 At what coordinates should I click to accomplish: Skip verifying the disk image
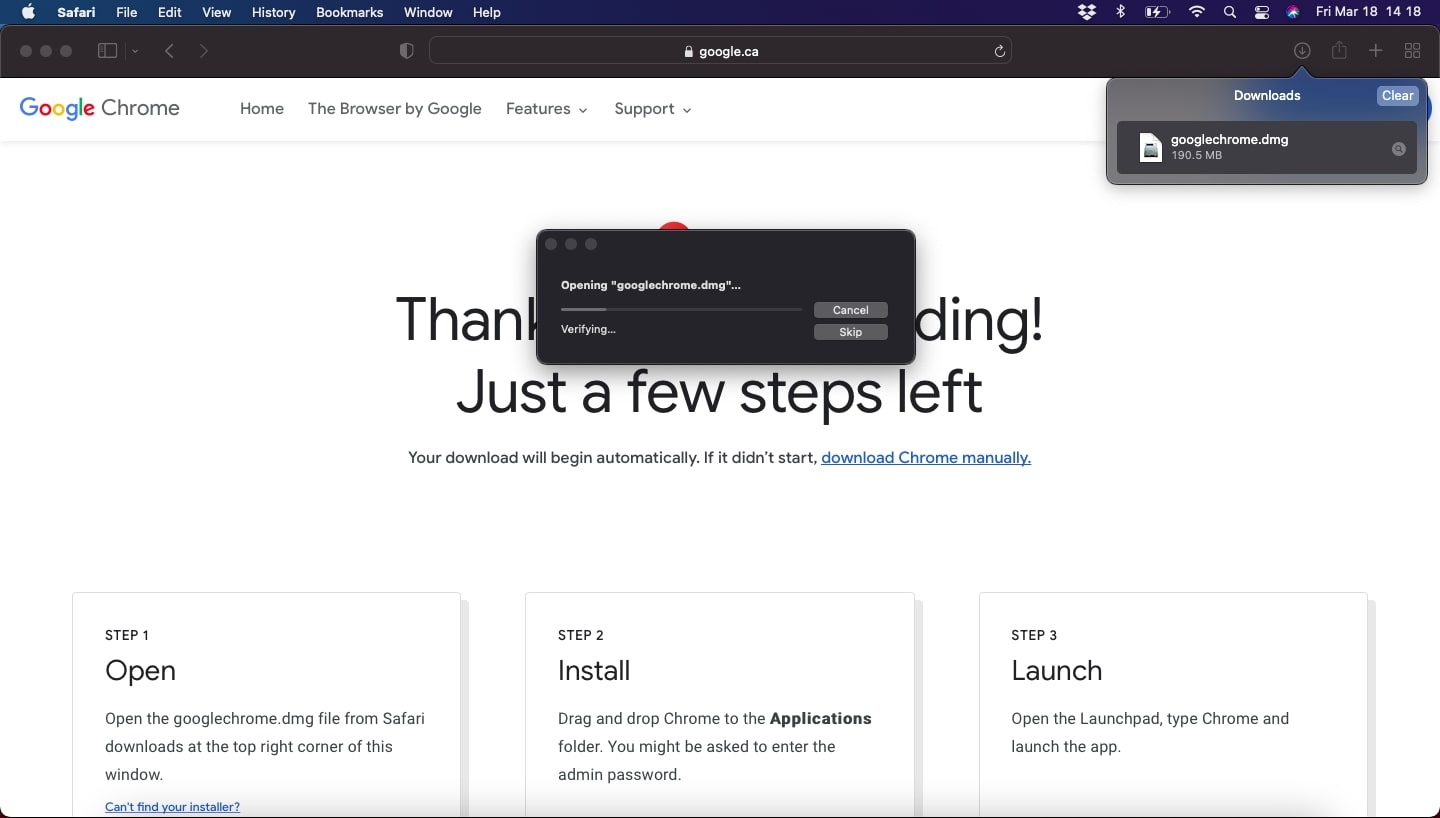tap(850, 332)
